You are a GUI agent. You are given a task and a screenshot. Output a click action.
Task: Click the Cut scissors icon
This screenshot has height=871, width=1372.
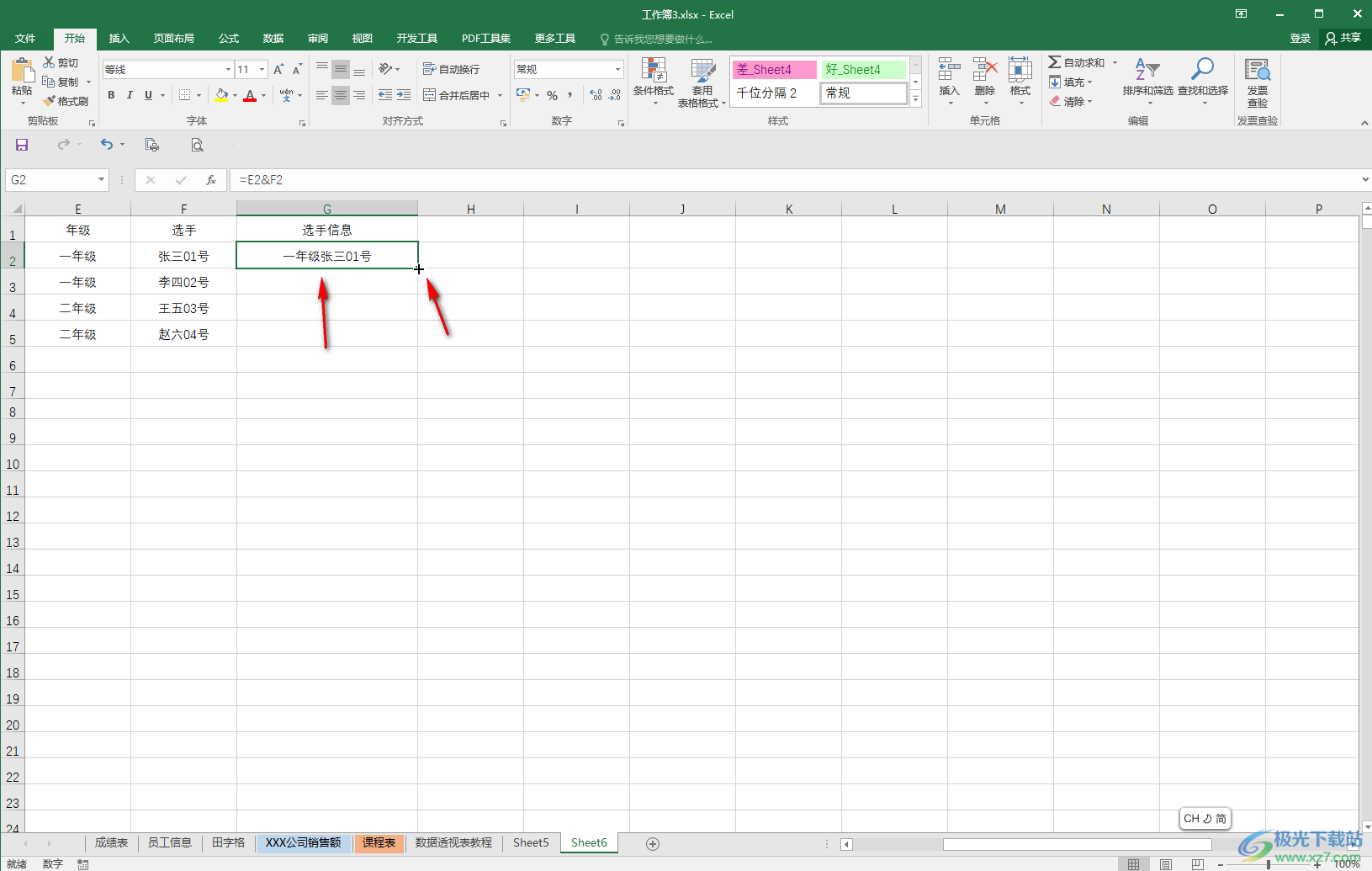[x=49, y=62]
